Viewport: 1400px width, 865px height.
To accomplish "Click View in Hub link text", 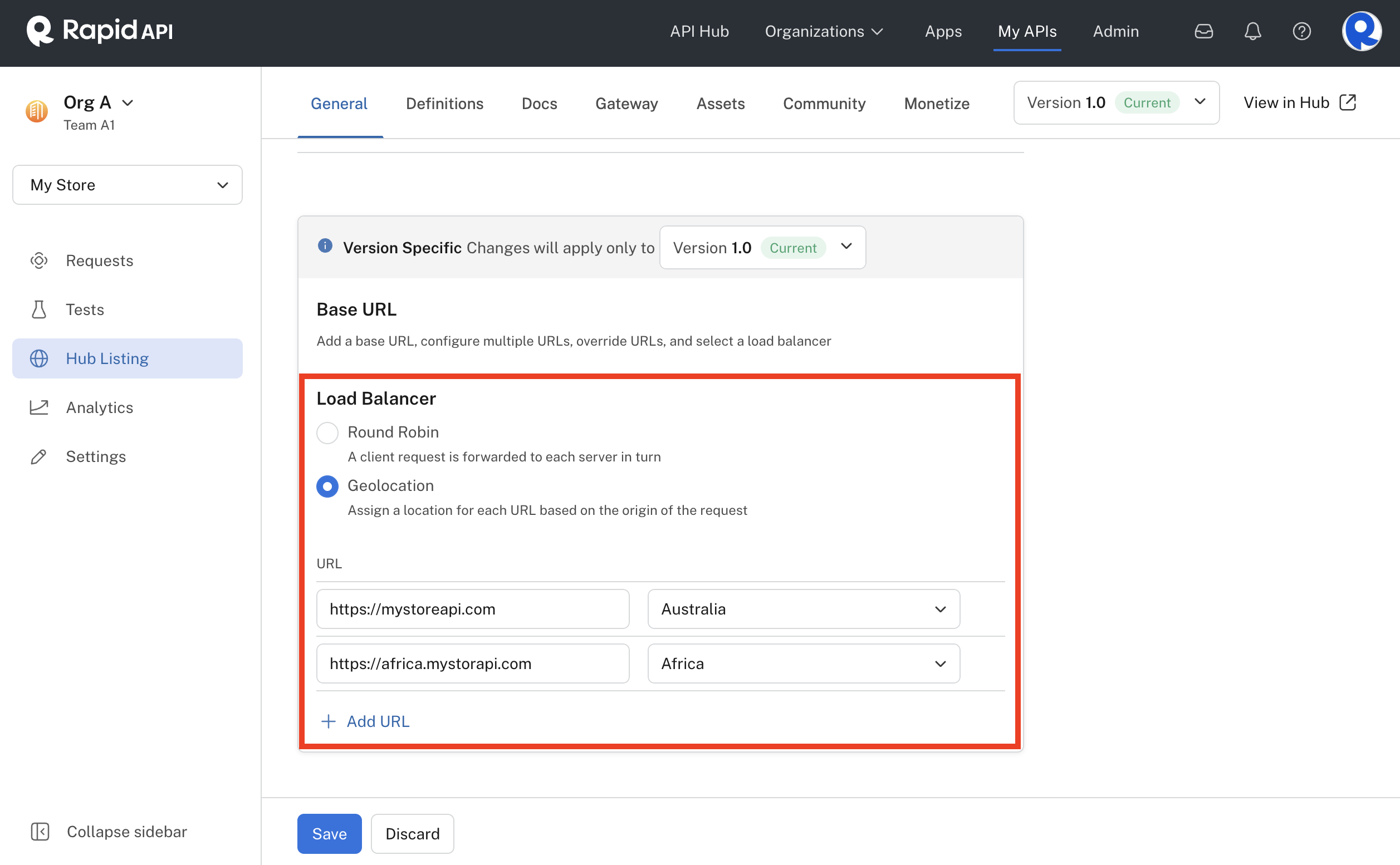I will (x=1286, y=102).
